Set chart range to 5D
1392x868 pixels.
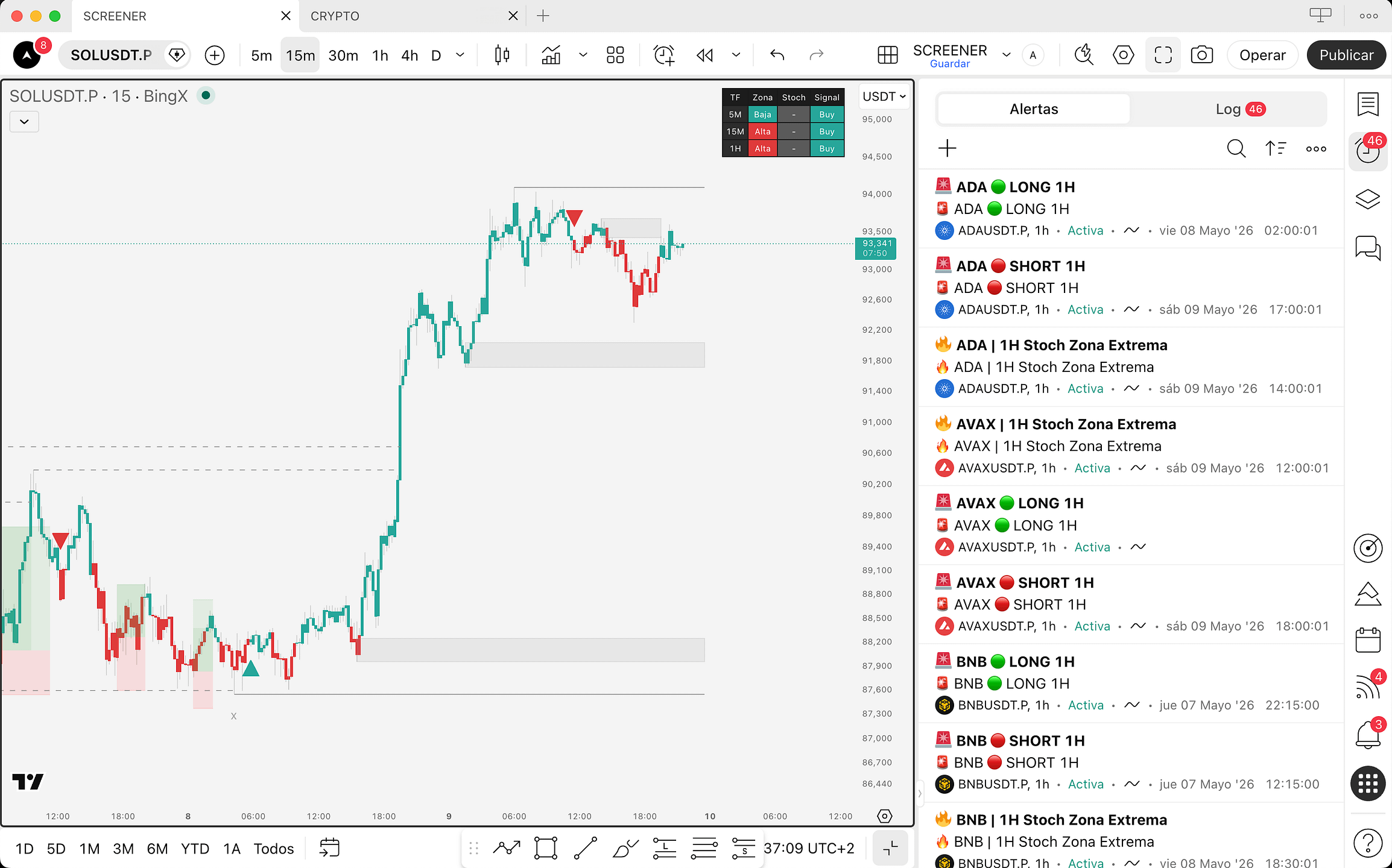click(56, 849)
